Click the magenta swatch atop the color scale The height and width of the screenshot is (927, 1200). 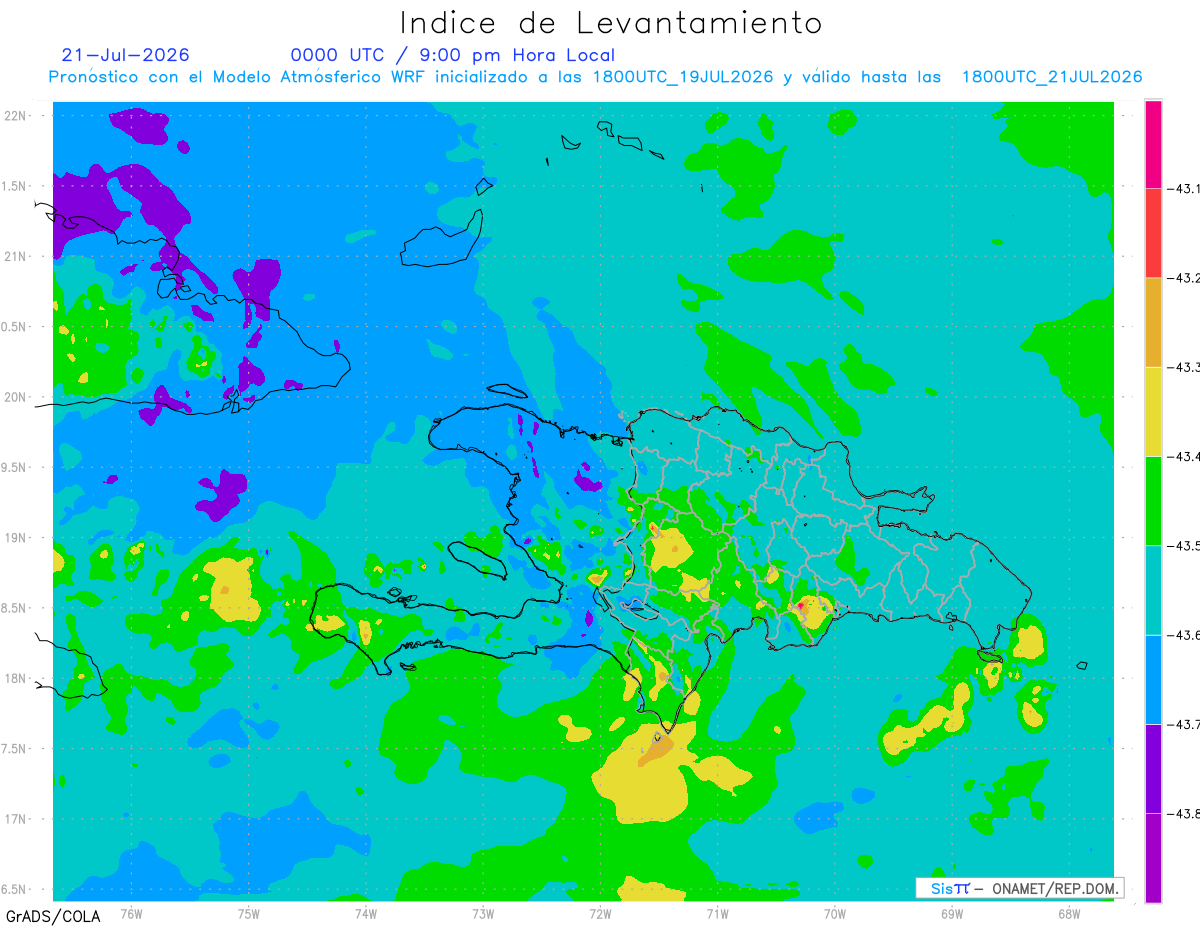1153,143
